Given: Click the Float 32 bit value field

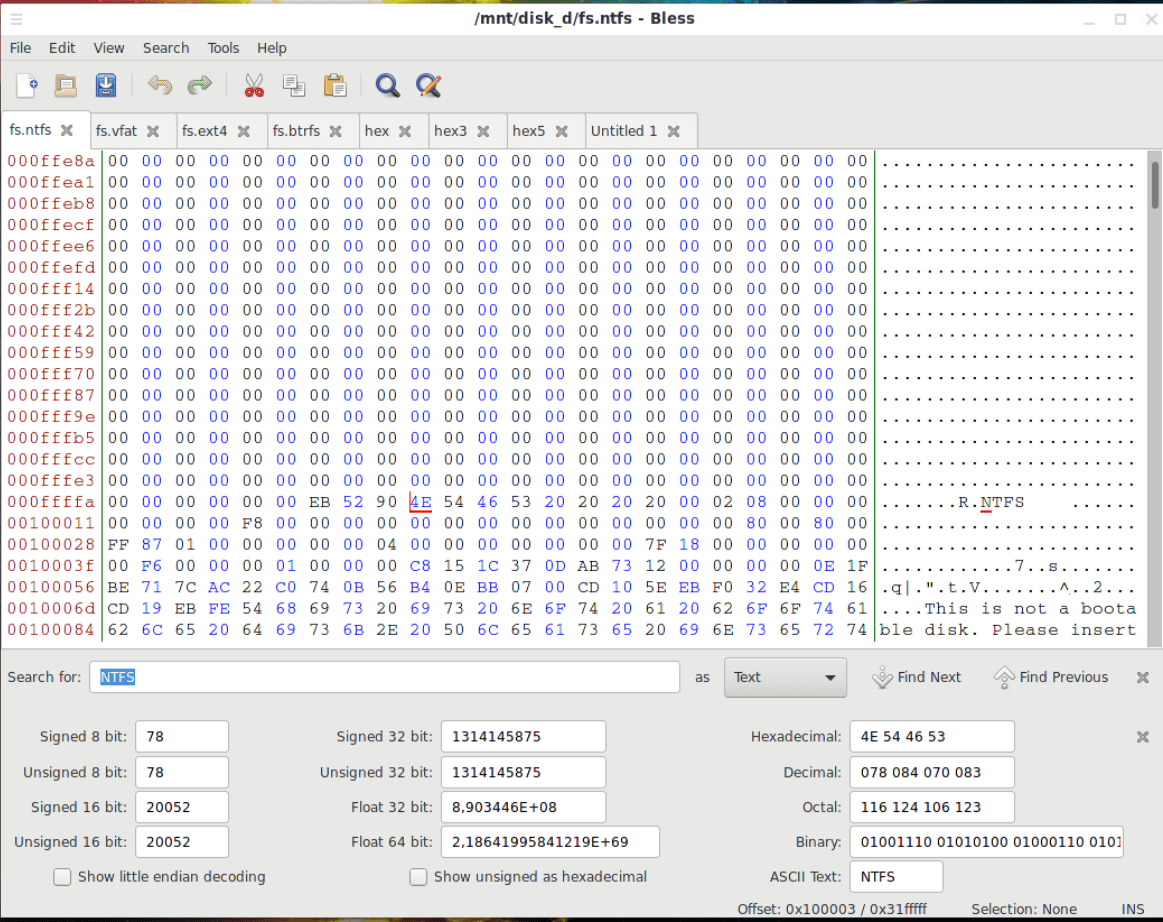Looking at the screenshot, I should pos(523,807).
